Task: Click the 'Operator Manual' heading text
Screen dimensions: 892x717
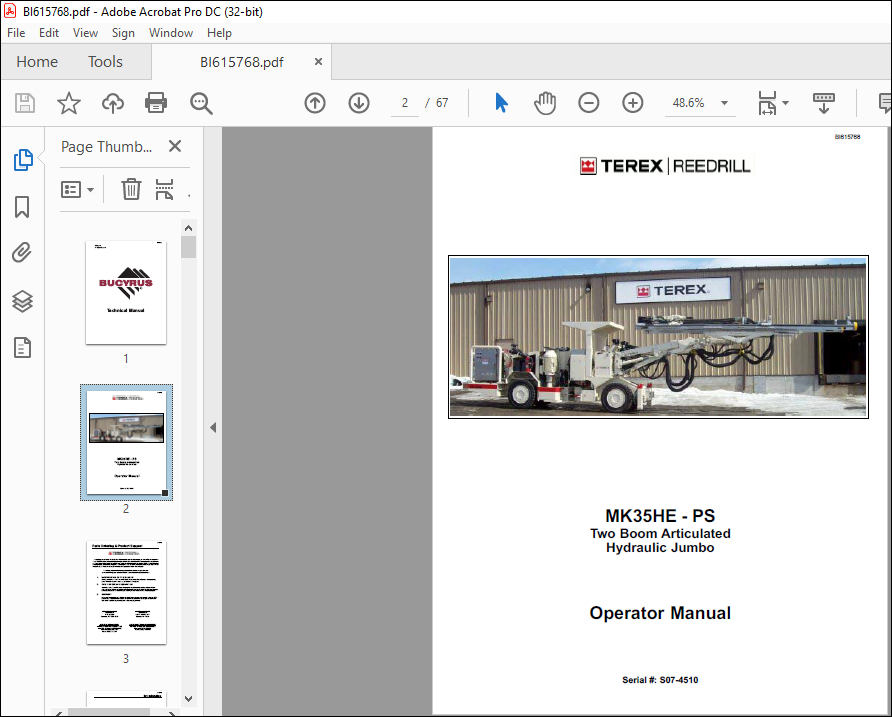Action: click(x=660, y=613)
